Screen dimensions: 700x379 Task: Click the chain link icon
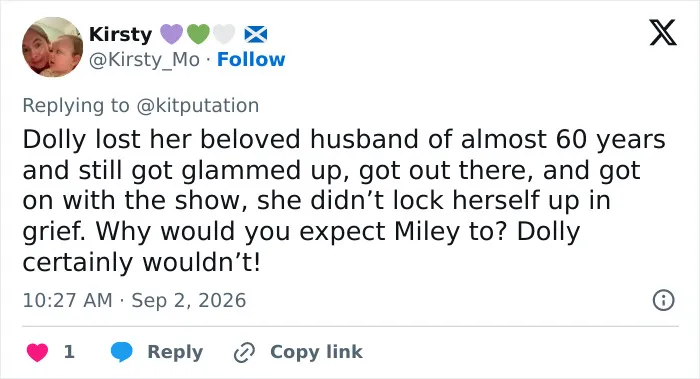(245, 352)
